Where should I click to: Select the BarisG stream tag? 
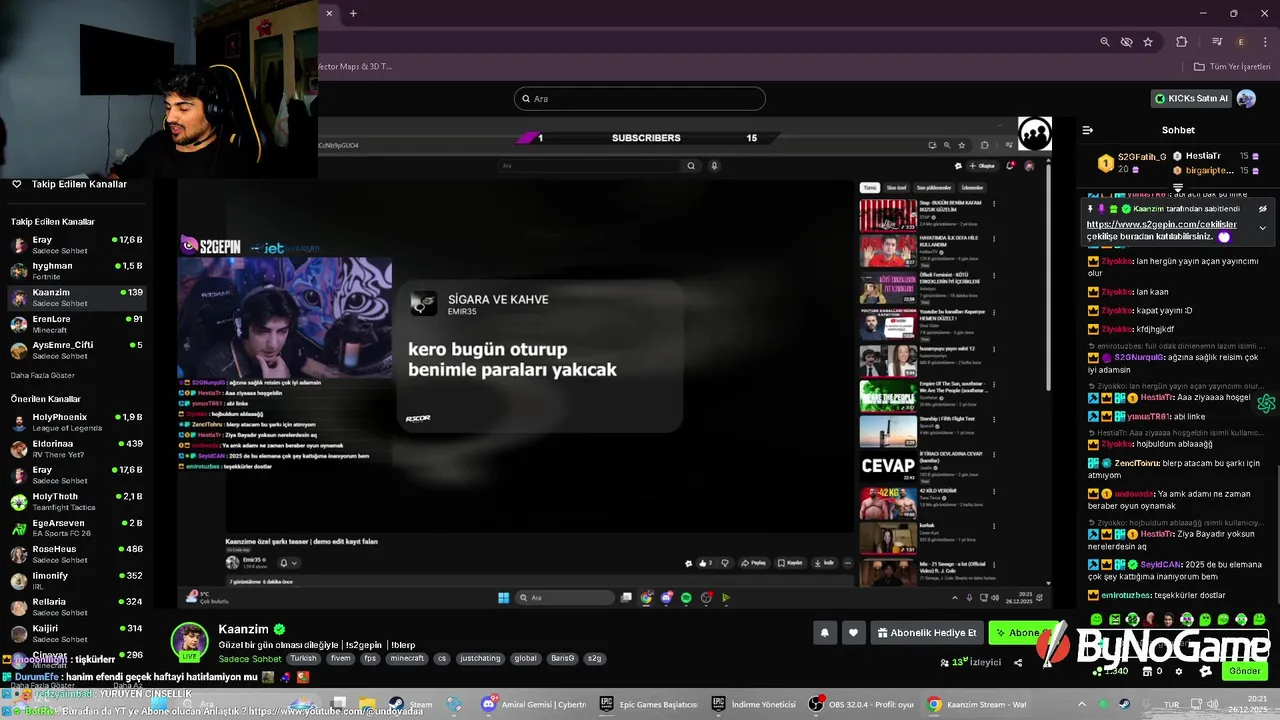(563, 659)
